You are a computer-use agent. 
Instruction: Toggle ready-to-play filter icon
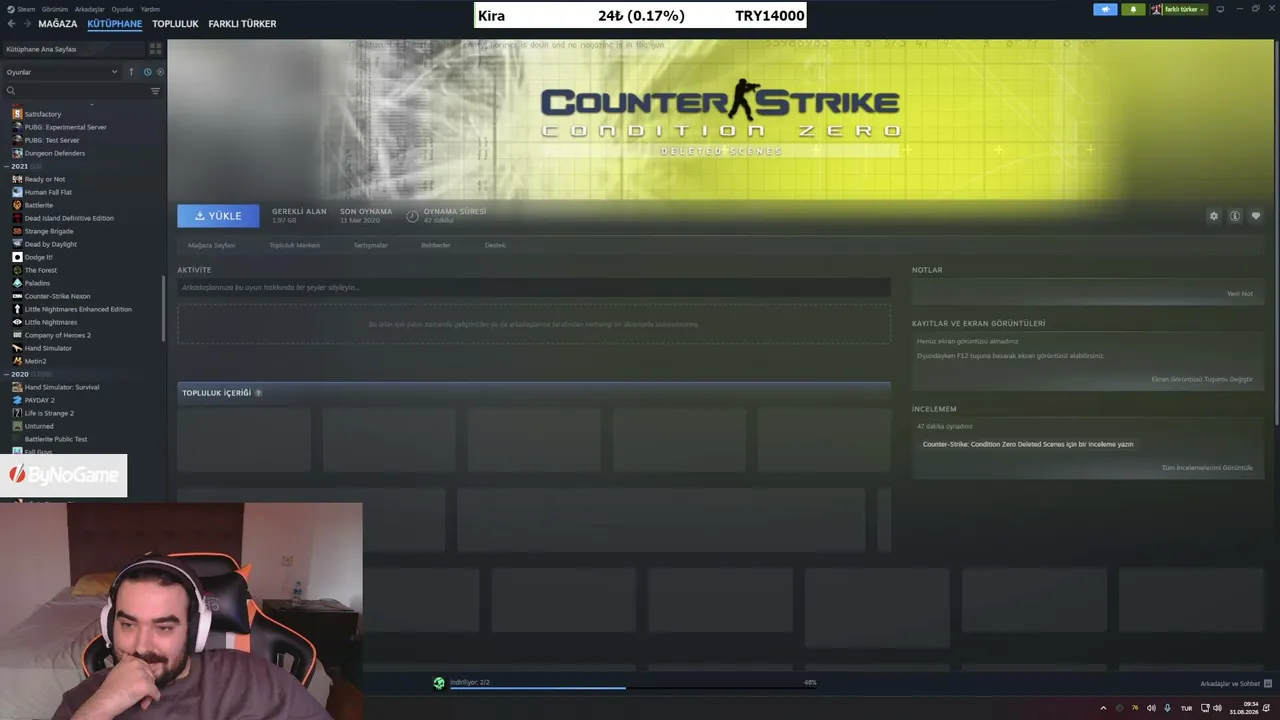coord(160,72)
